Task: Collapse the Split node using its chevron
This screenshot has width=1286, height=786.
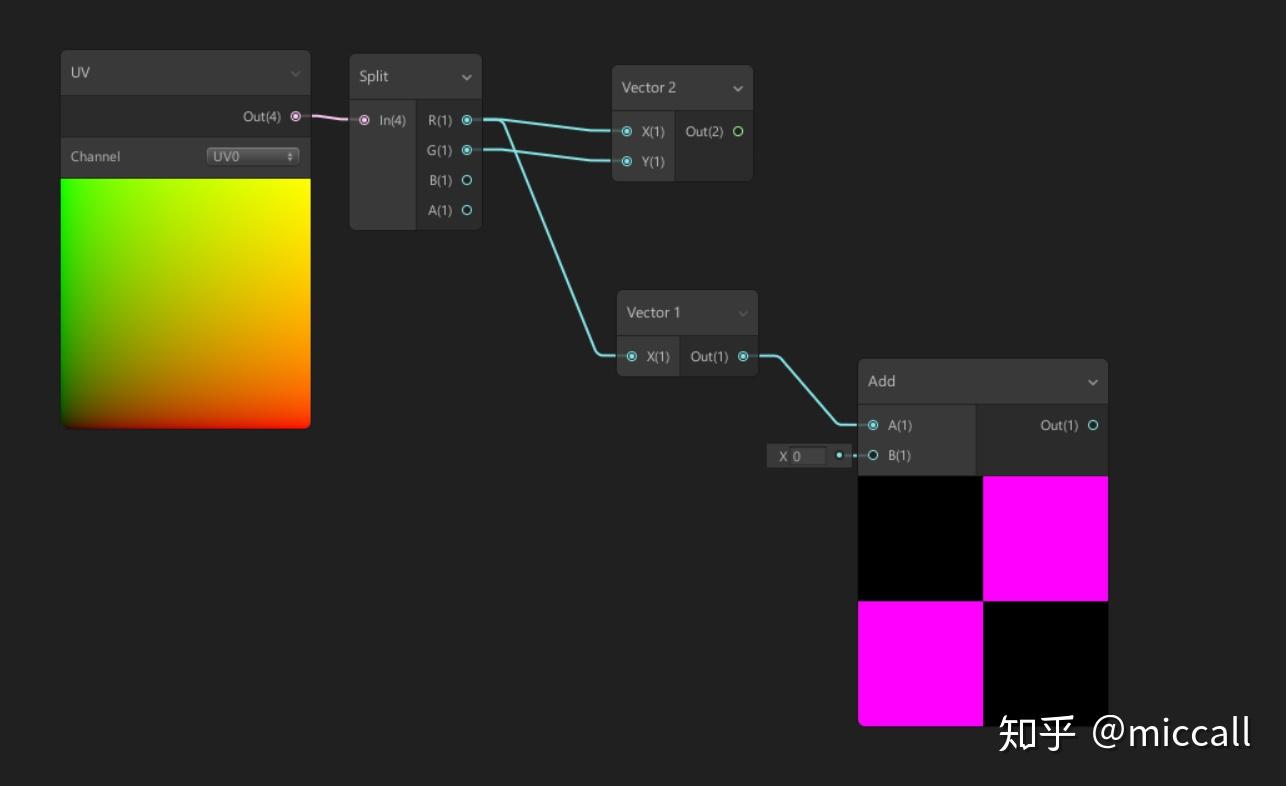Action: point(468,75)
